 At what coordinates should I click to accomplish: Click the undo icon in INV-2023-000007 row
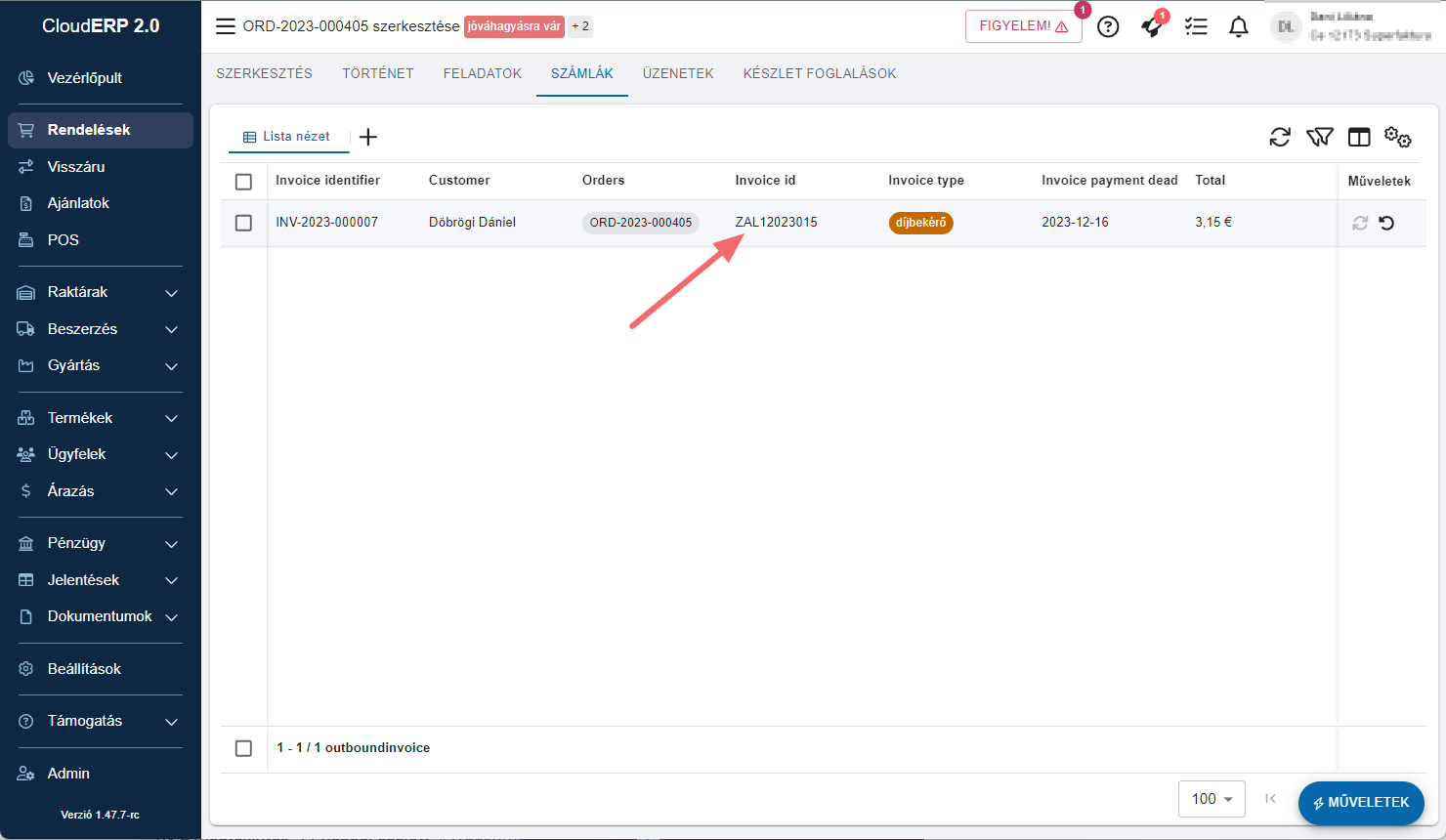1386,223
